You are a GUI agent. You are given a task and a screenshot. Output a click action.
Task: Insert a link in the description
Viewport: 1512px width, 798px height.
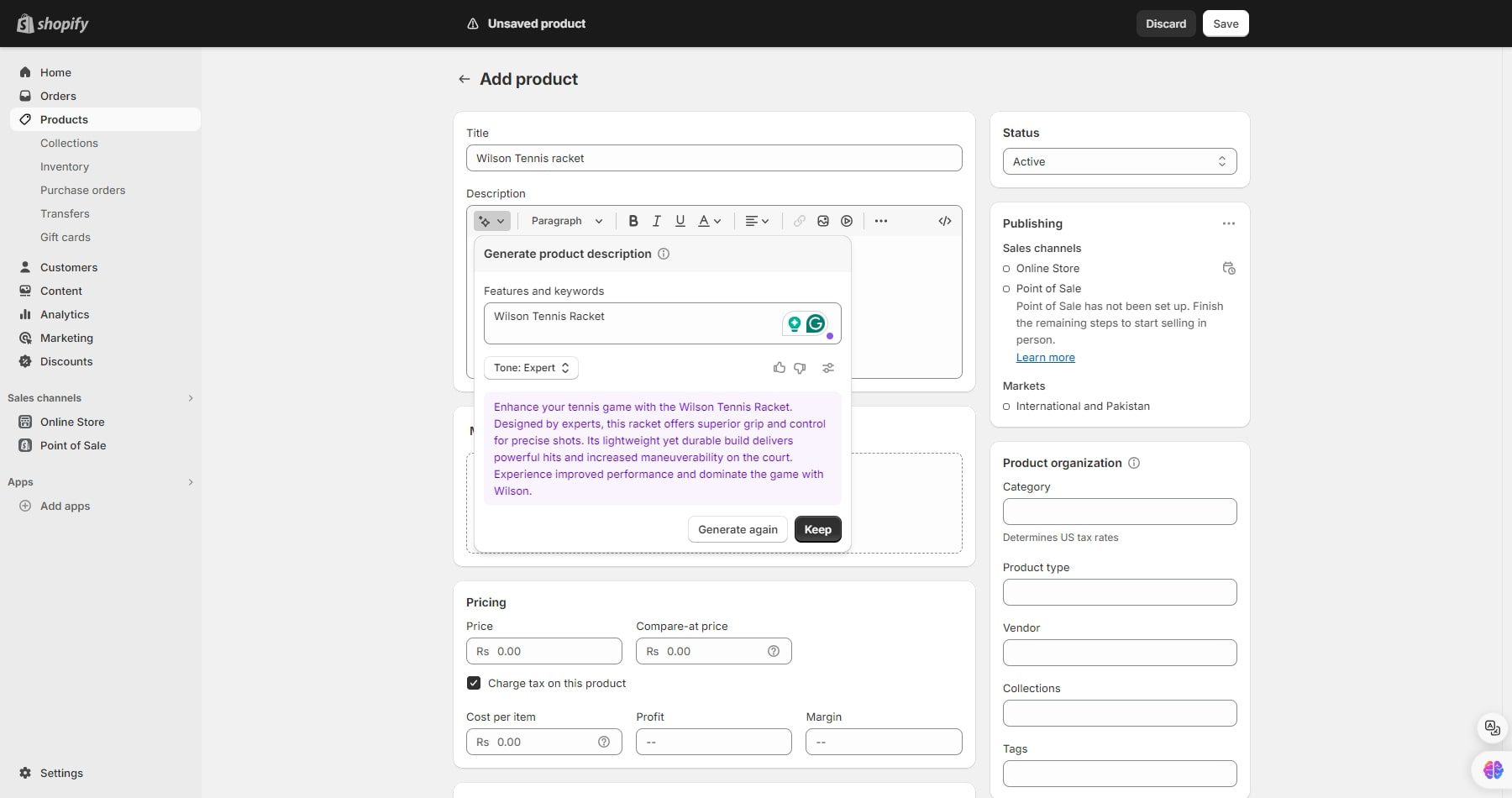tap(798, 221)
